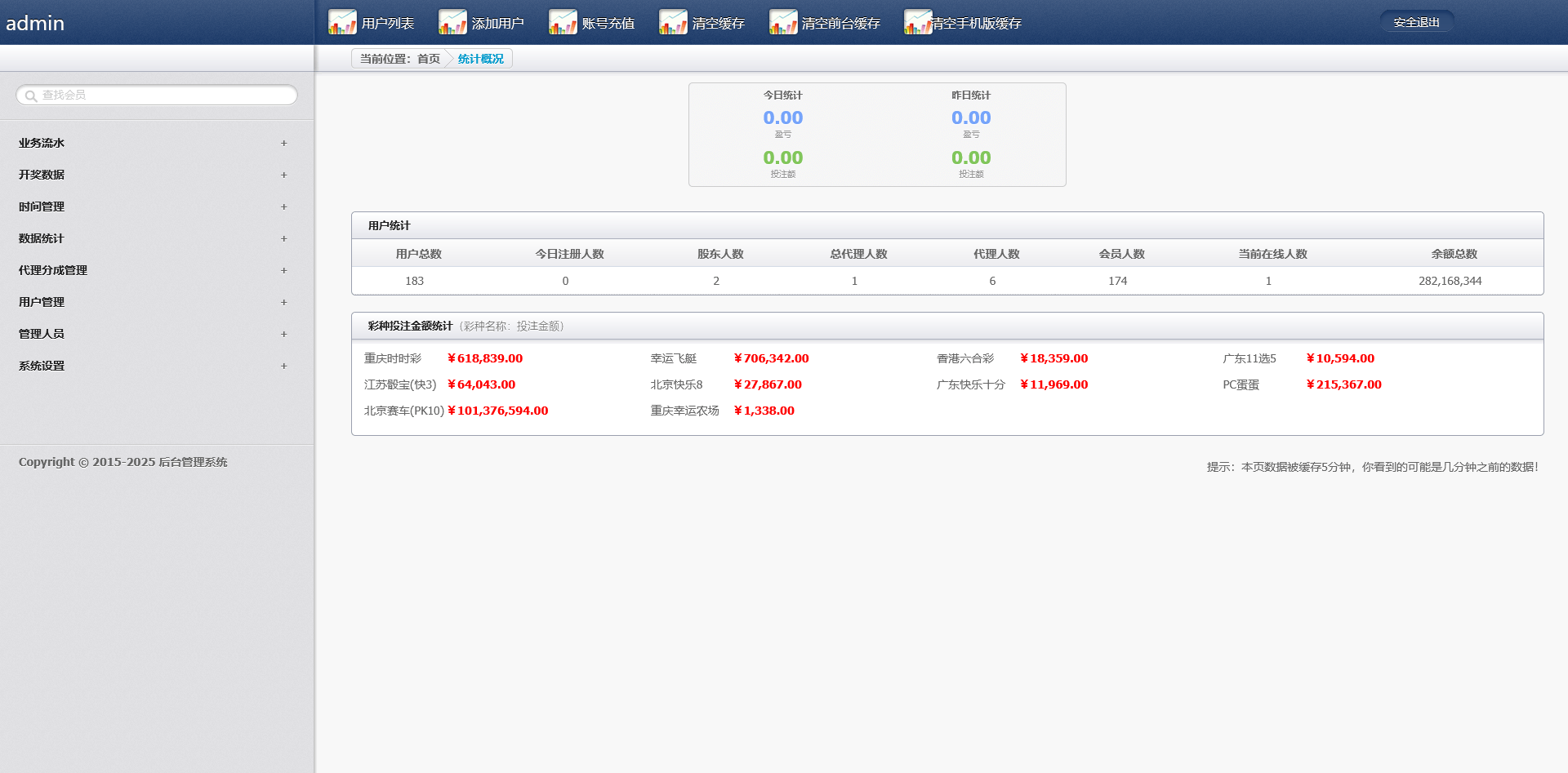Open the 代理分成管理 sidebar menu

pyautogui.click(x=53, y=270)
